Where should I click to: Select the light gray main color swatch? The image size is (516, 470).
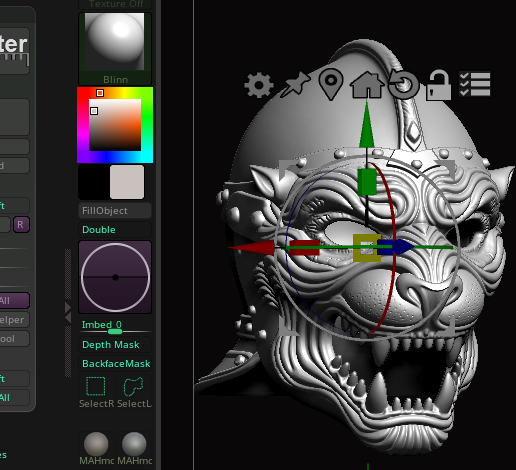[127, 182]
